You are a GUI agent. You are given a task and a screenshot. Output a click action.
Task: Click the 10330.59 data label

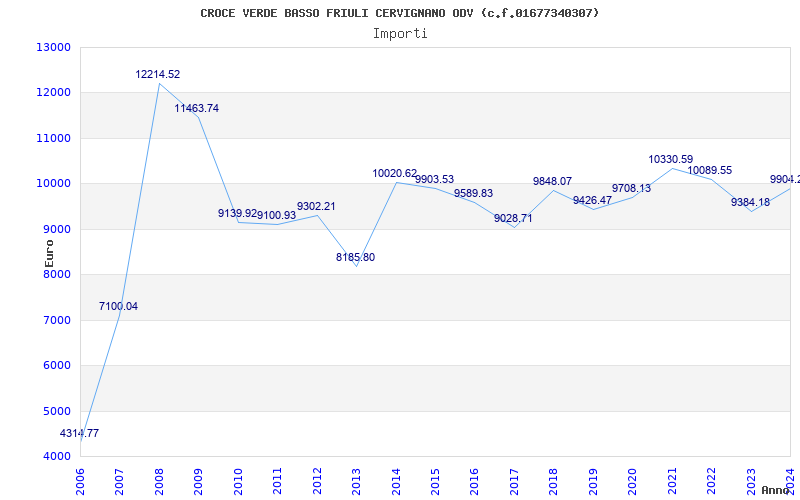pos(671,160)
